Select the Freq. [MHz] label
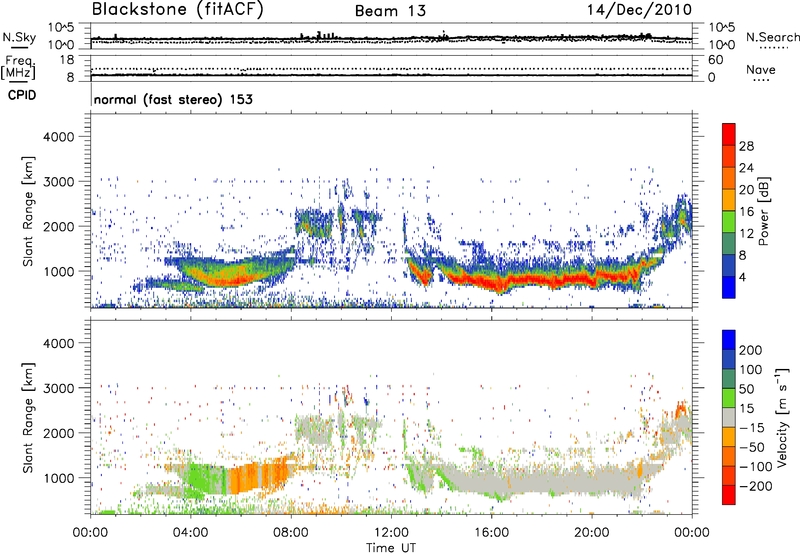The image size is (800, 554). coord(18,68)
